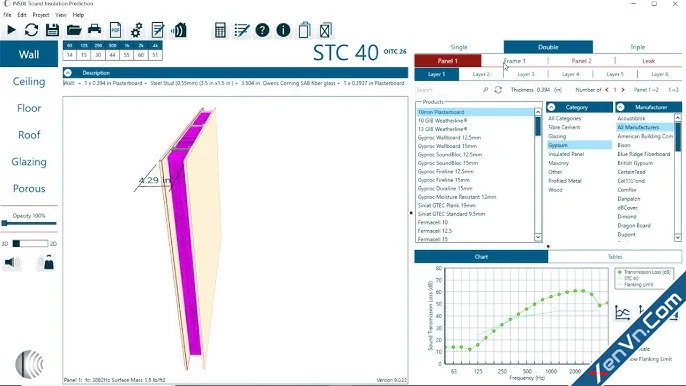Click the Print toolbar icon
Screen dimensions: 686x386
(94, 30)
